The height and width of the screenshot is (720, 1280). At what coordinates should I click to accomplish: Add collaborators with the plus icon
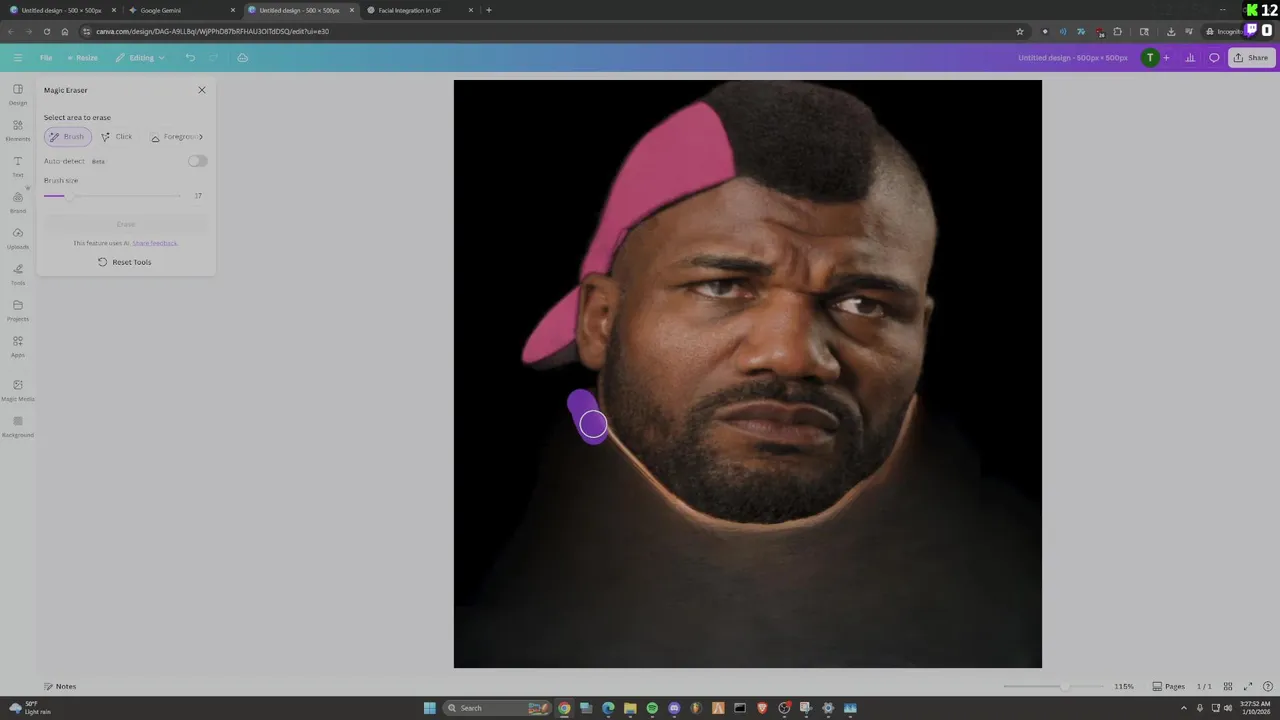[x=1166, y=58]
